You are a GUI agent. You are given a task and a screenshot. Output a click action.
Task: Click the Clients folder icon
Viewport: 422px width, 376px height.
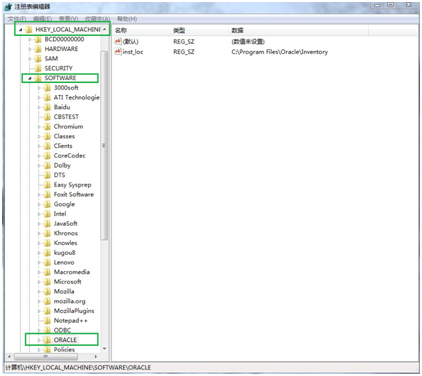[47, 146]
